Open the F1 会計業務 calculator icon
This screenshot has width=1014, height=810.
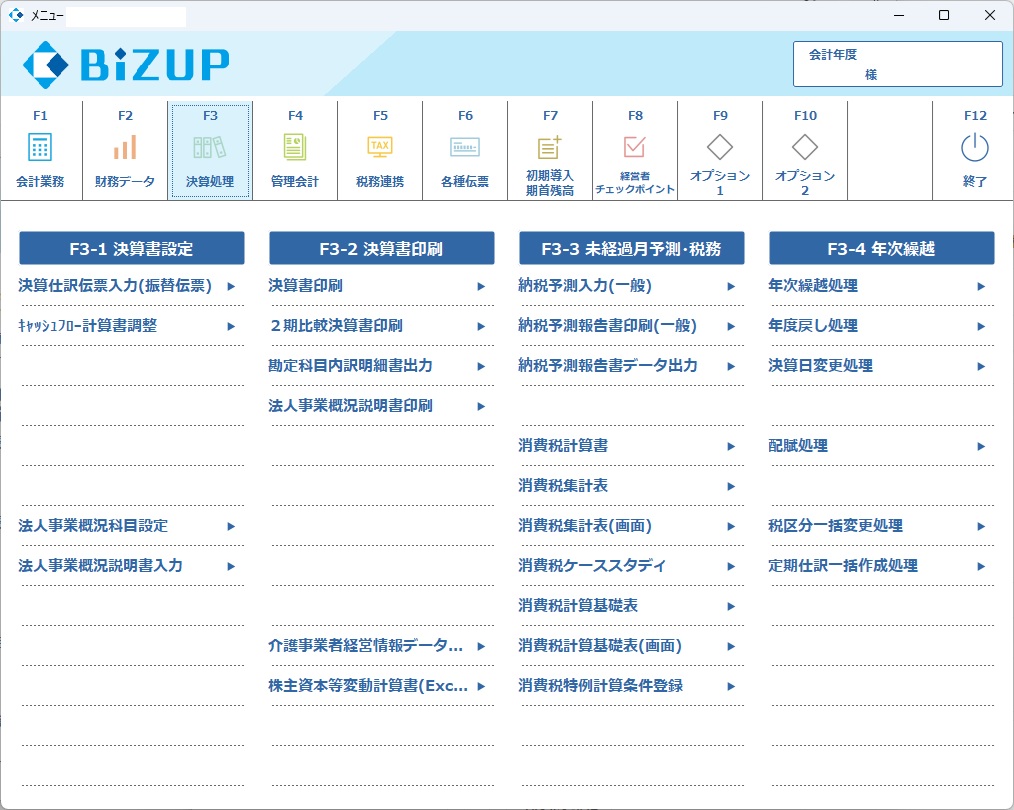coord(40,147)
